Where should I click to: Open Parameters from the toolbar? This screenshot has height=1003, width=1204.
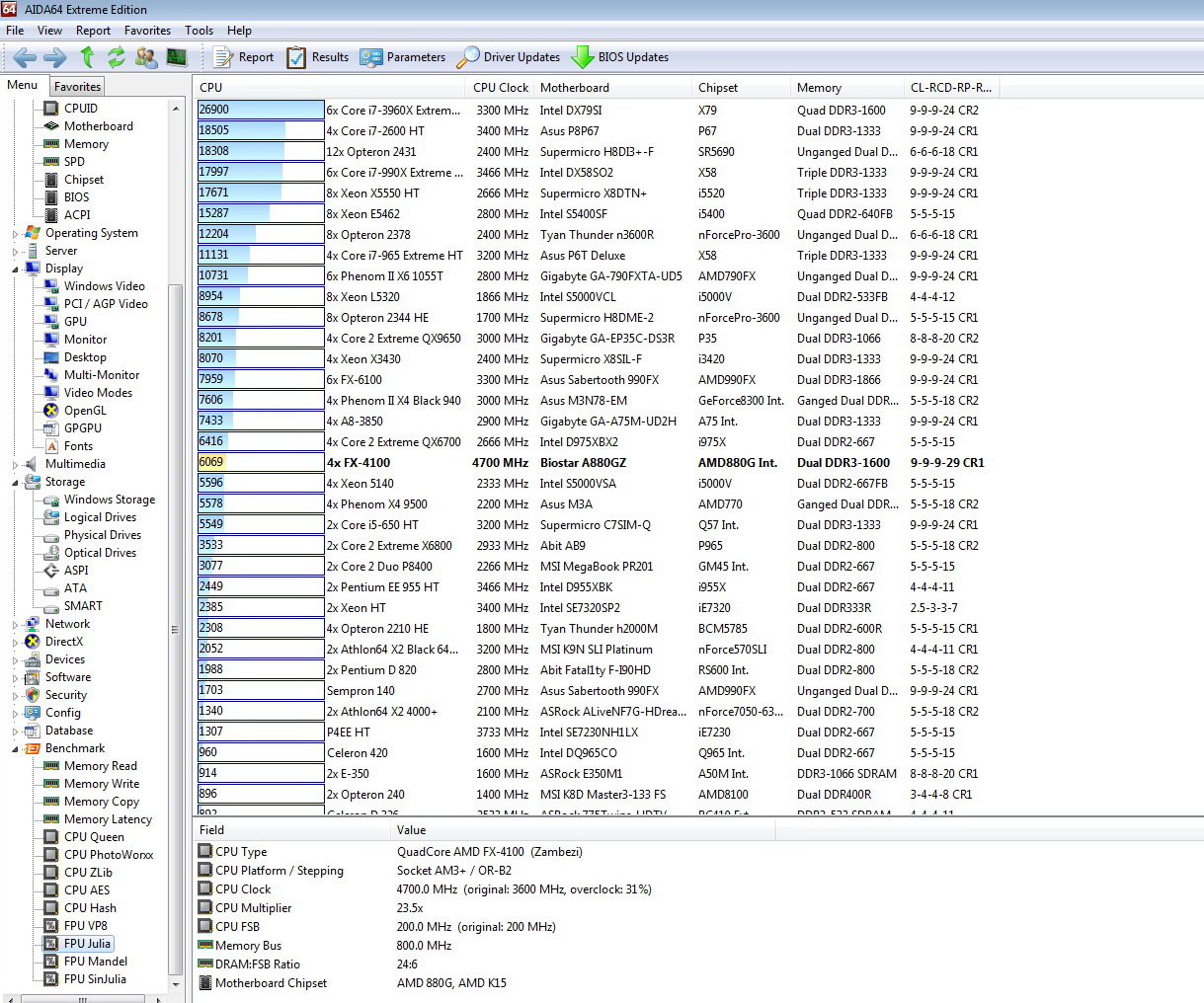click(x=403, y=57)
